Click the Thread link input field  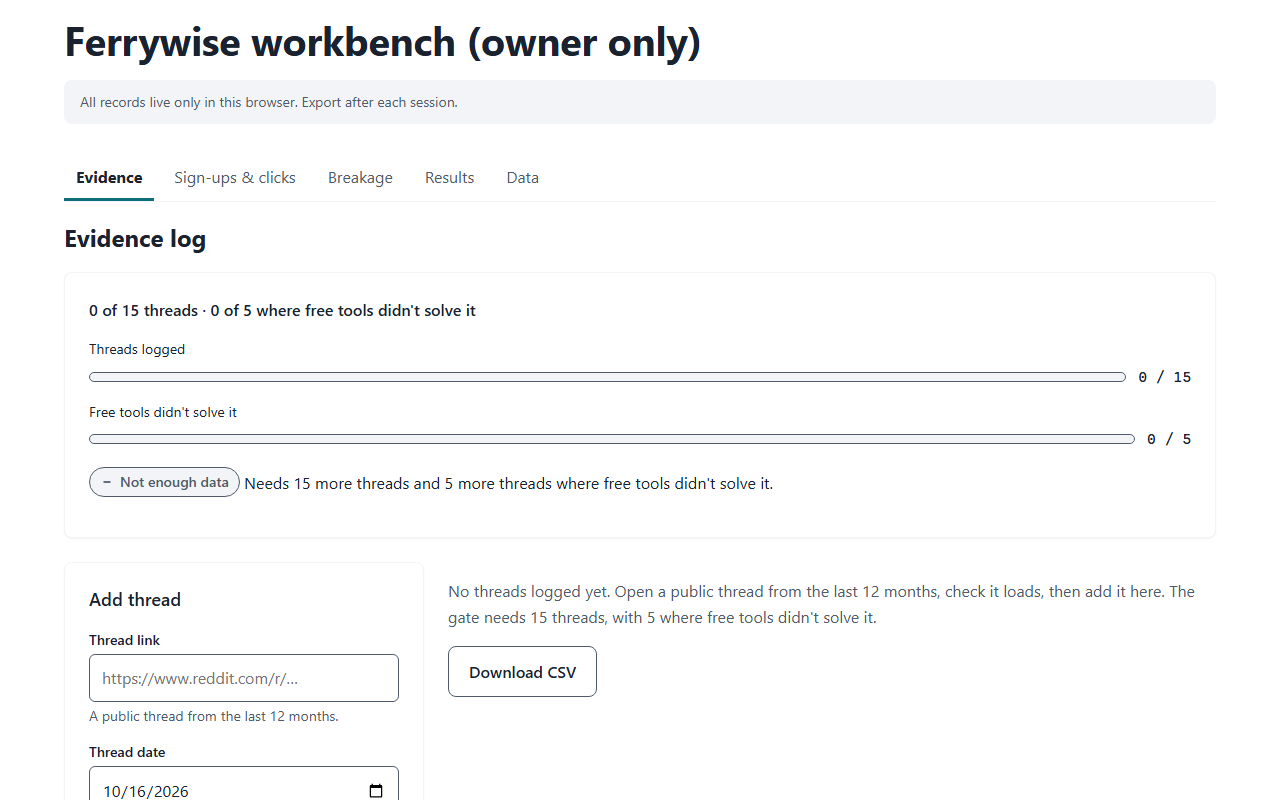[244, 678]
